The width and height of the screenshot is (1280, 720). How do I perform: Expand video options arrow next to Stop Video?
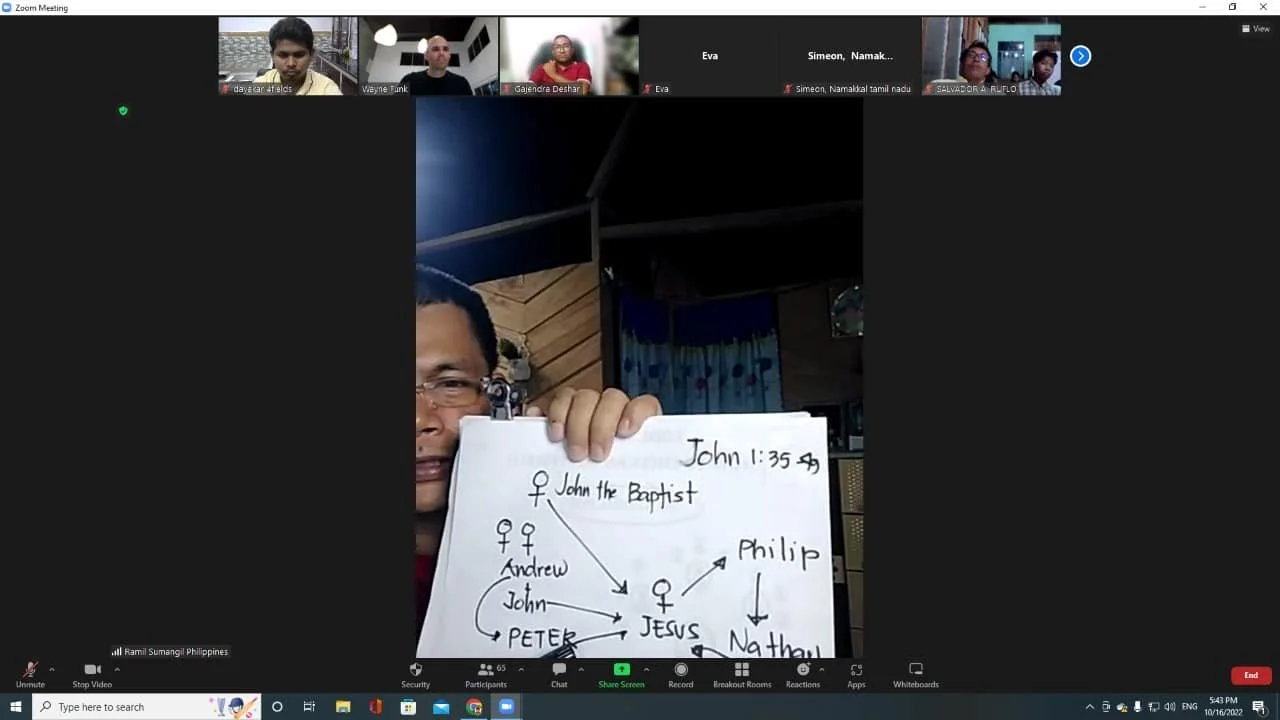coord(117,669)
